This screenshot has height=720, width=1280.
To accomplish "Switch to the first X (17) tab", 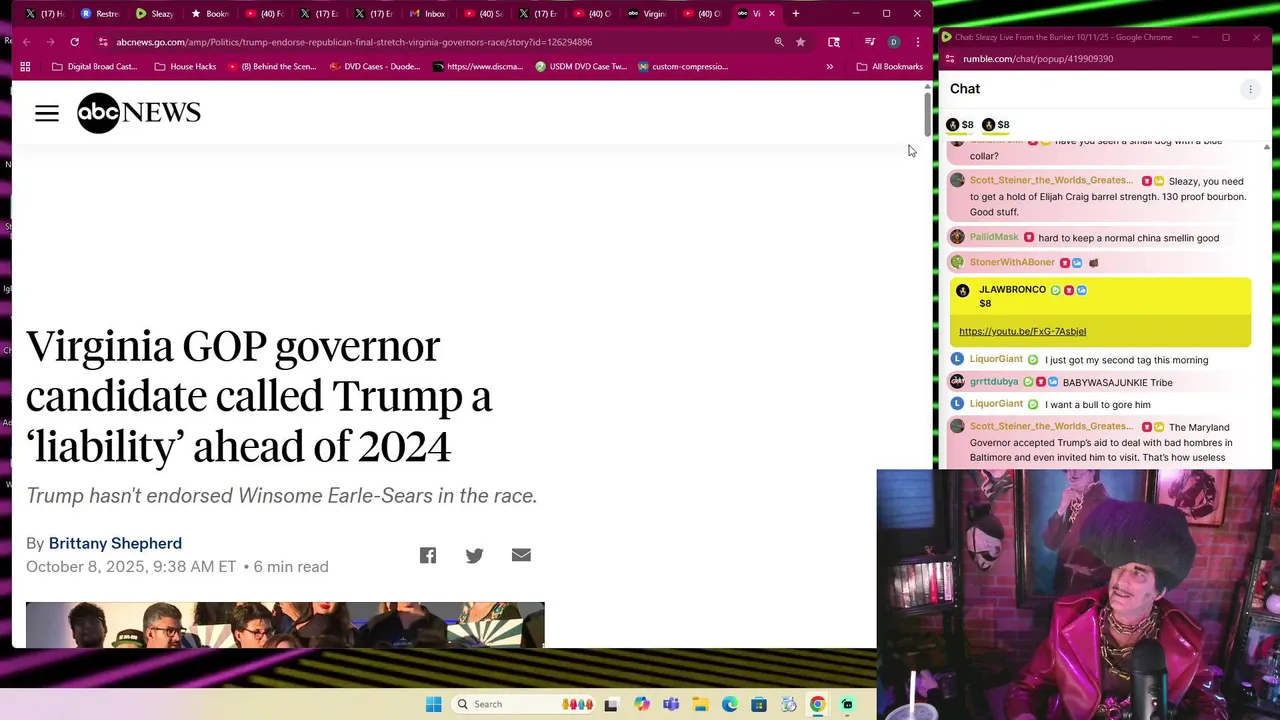I will [46, 14].
